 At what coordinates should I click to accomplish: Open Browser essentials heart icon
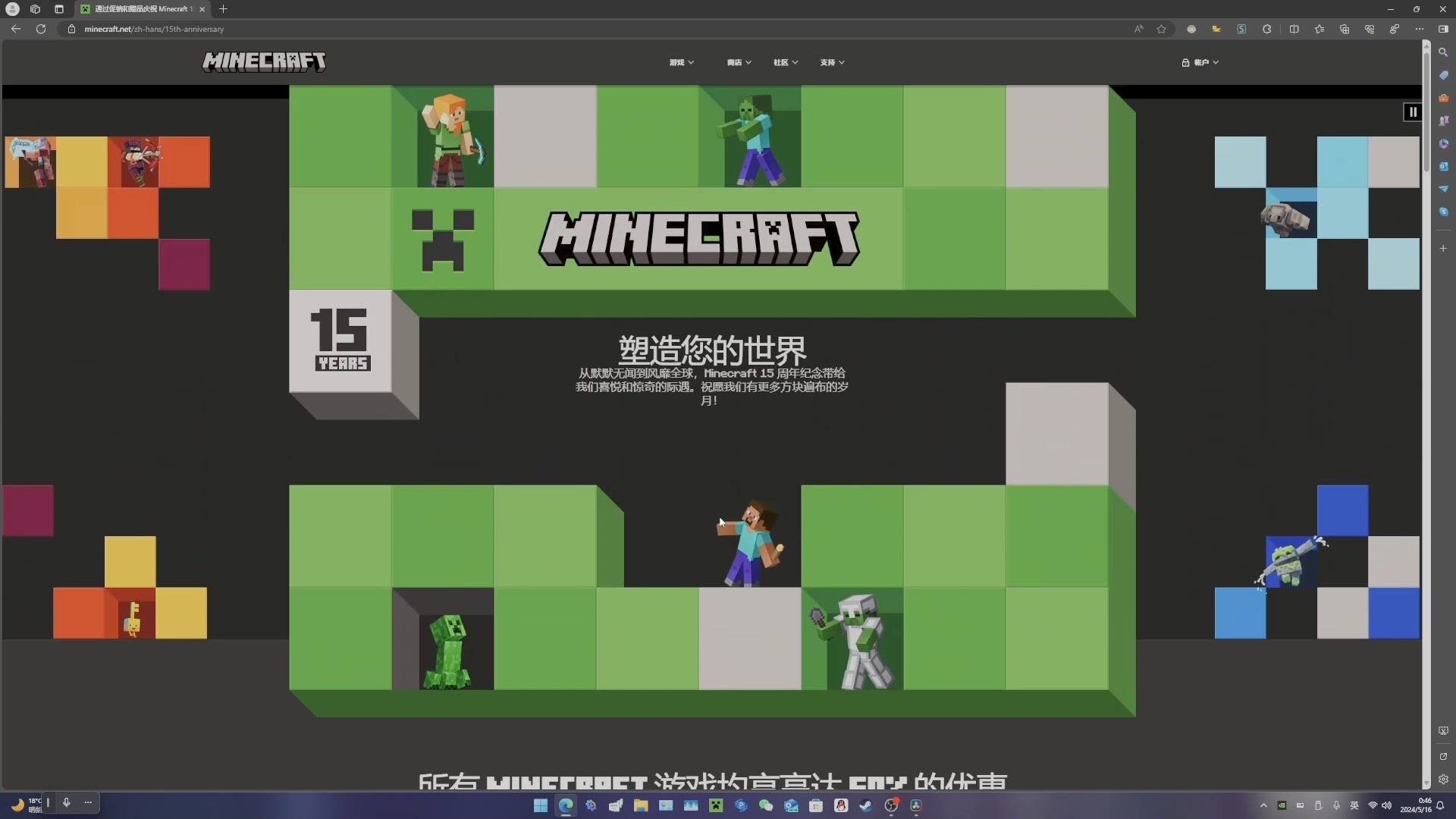[x=1370, y=29]
